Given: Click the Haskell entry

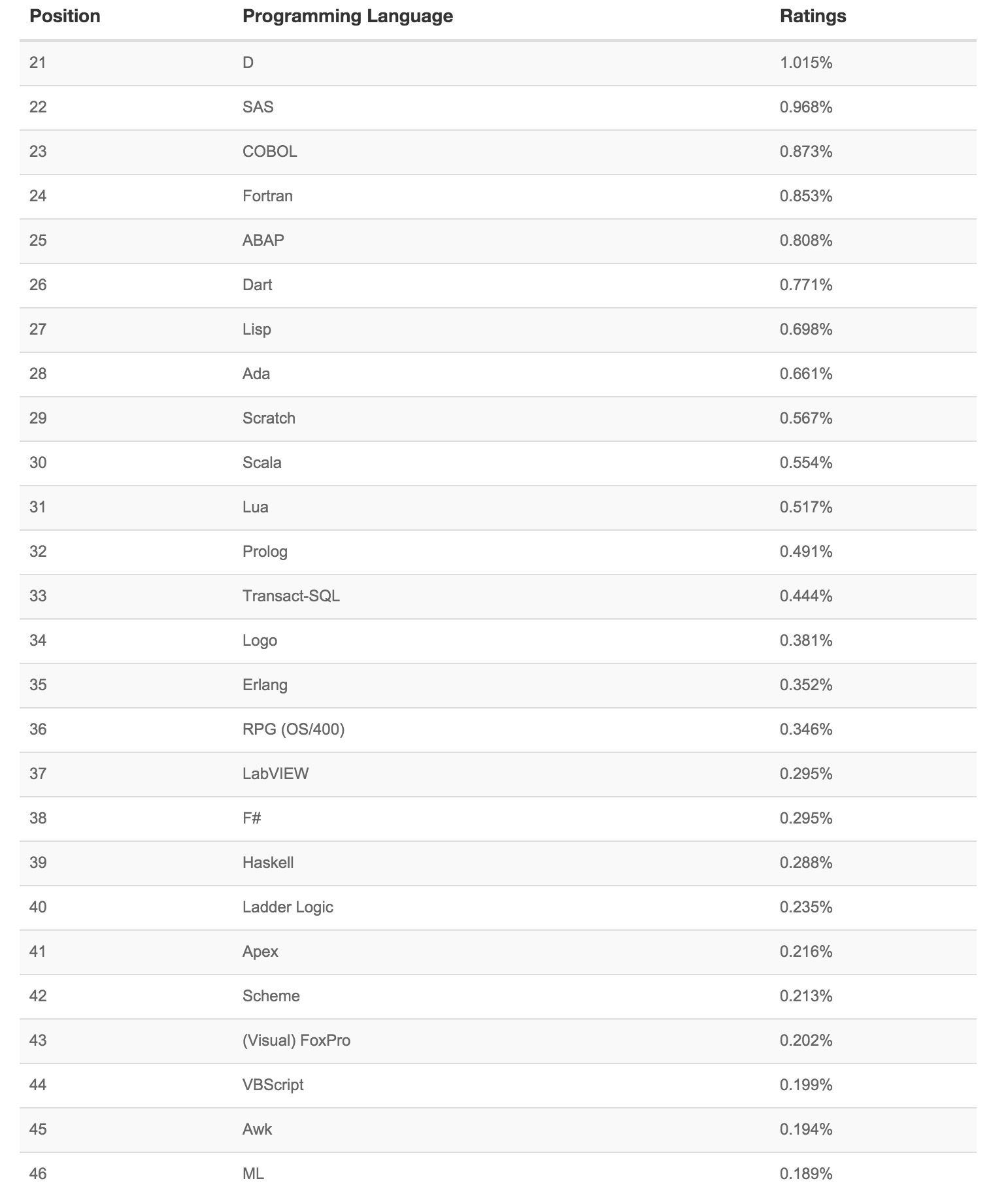Looking at the screenshot, I should pos(267,863).
